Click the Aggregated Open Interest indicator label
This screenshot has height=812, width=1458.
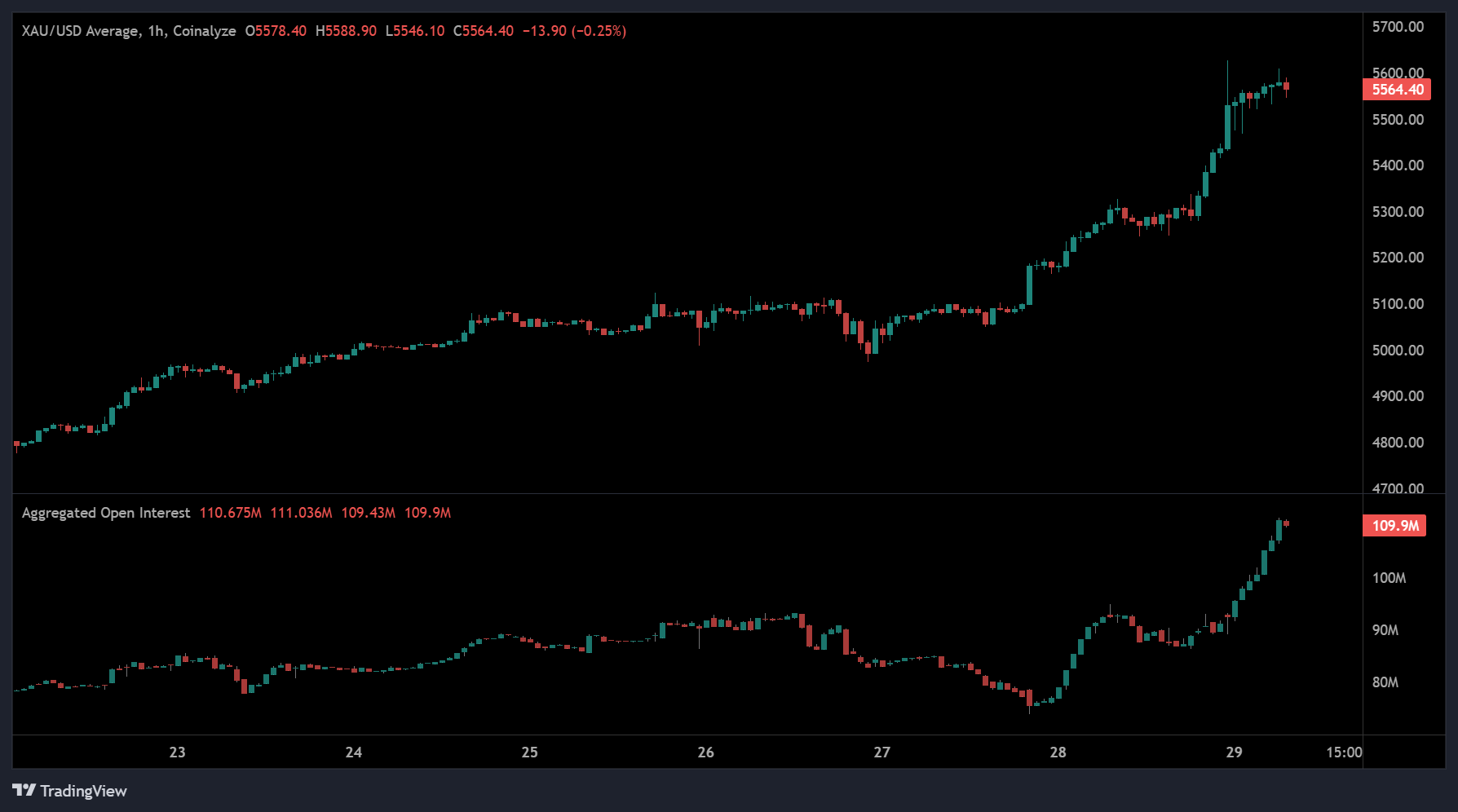click(106, 513)
